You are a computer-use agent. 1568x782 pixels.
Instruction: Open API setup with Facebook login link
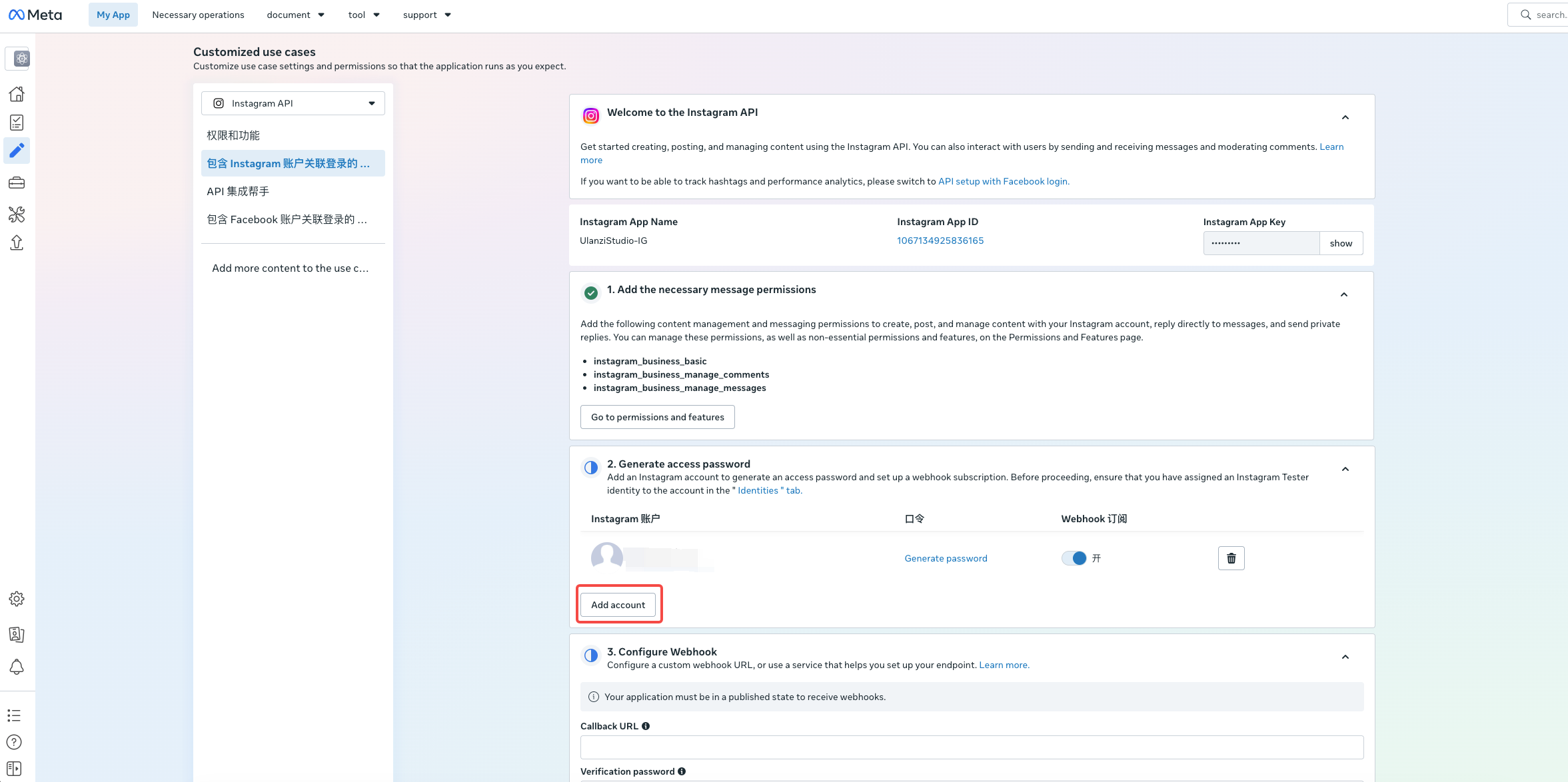(1004, 181)
